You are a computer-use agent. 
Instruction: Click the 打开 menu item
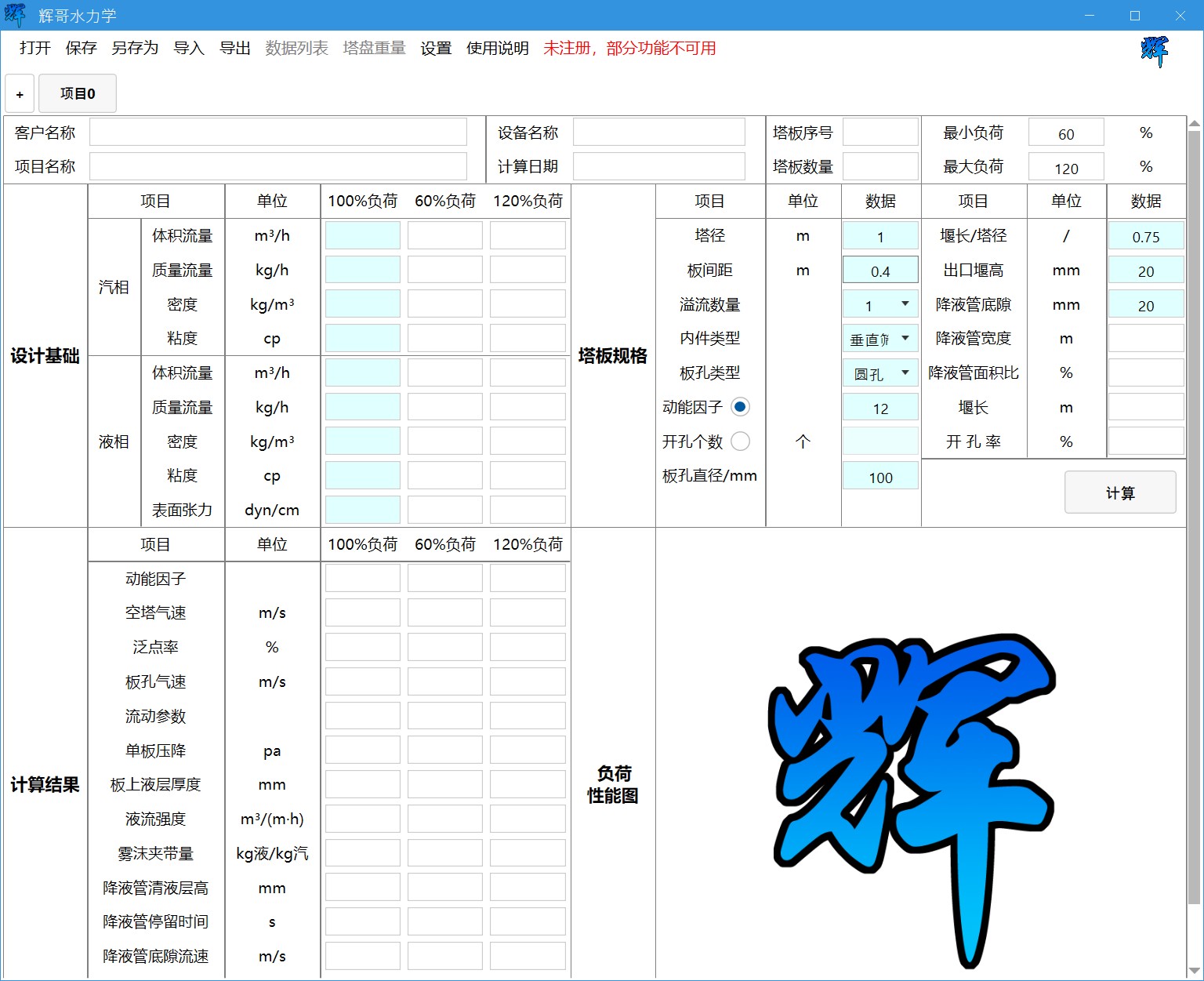point(35,49)
